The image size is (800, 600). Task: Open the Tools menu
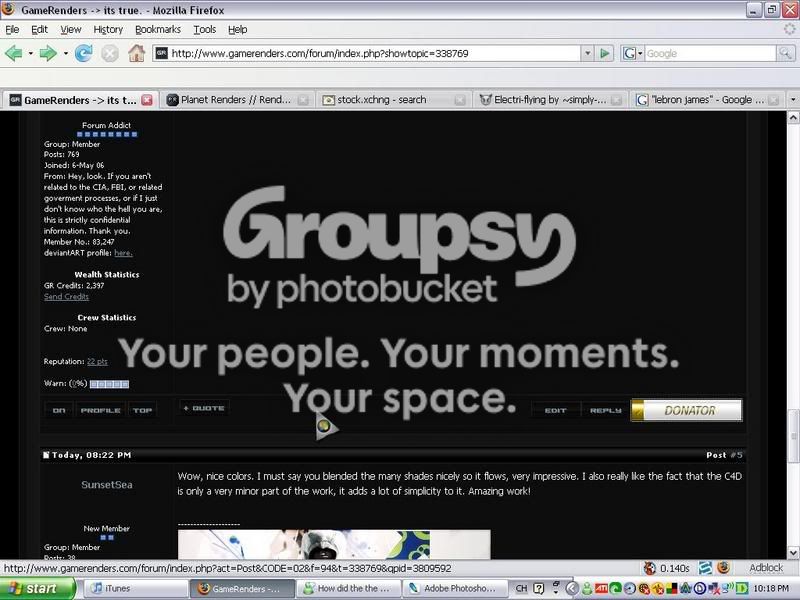205,30
